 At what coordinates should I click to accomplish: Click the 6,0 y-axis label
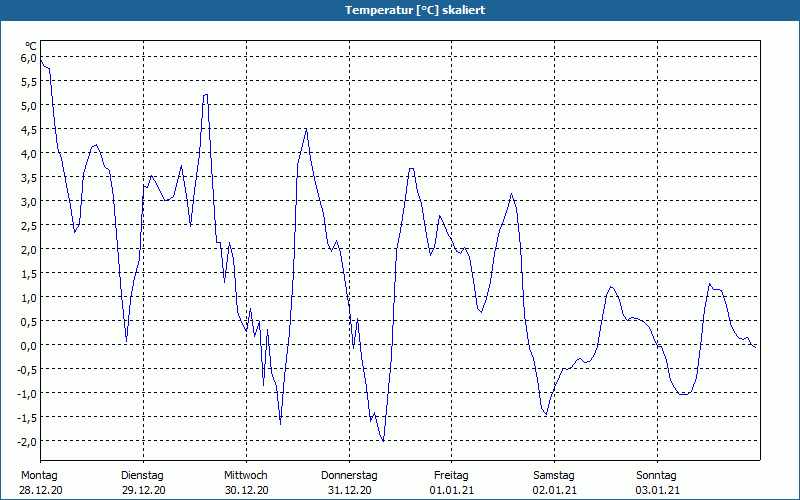click(29, 58)
